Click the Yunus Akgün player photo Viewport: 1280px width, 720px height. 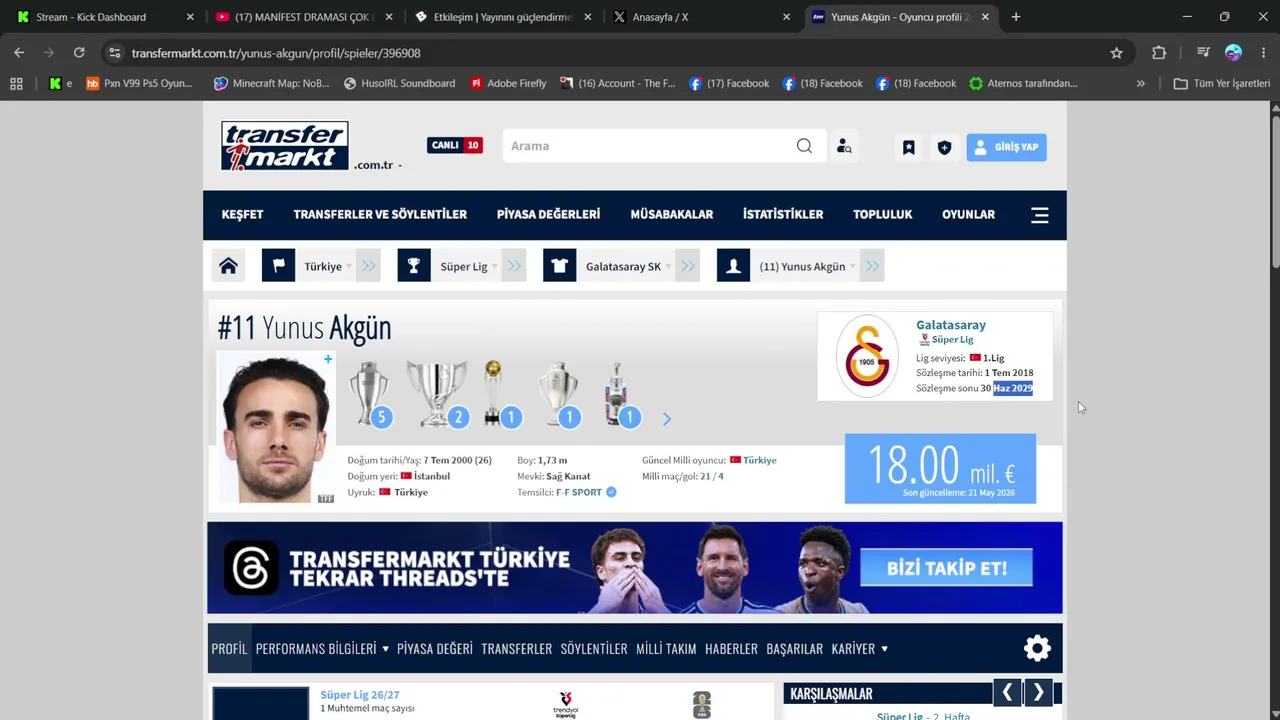pos(276,427)
